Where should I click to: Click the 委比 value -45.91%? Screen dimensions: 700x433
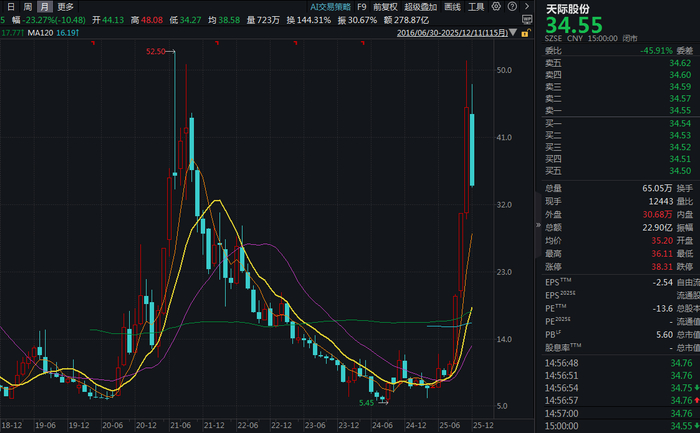[656, 50]
